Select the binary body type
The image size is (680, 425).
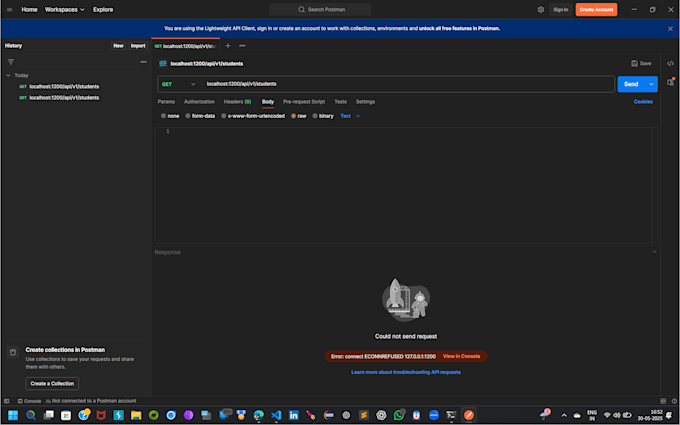323,116
